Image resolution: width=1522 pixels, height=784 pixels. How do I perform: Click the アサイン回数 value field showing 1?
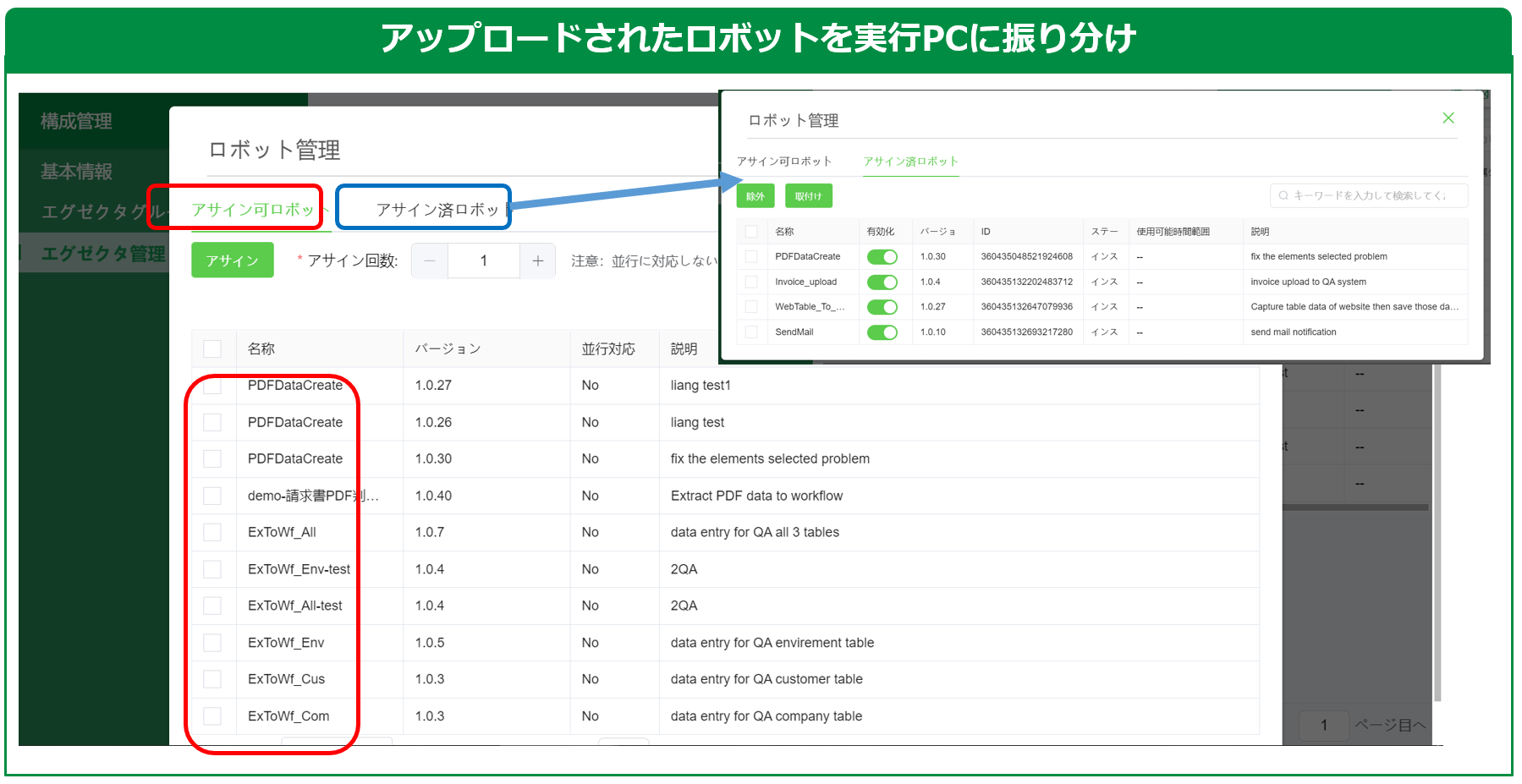pos(484,260)
